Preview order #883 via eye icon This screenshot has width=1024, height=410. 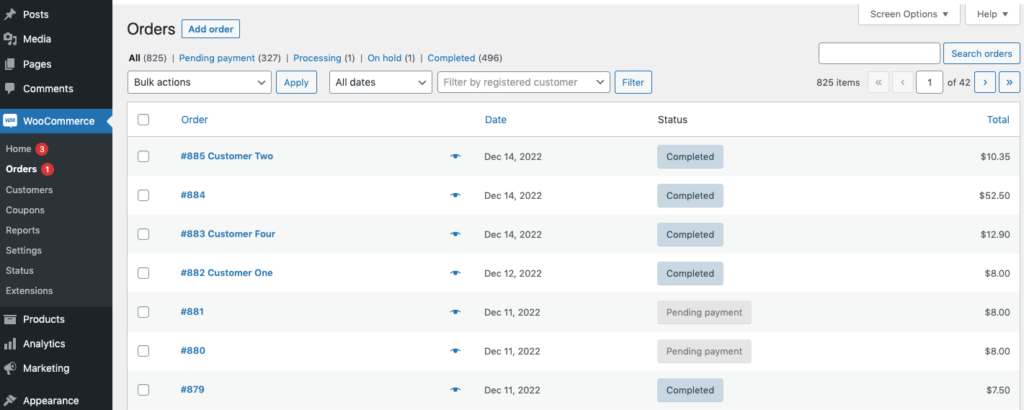click(x=455, y=234)
